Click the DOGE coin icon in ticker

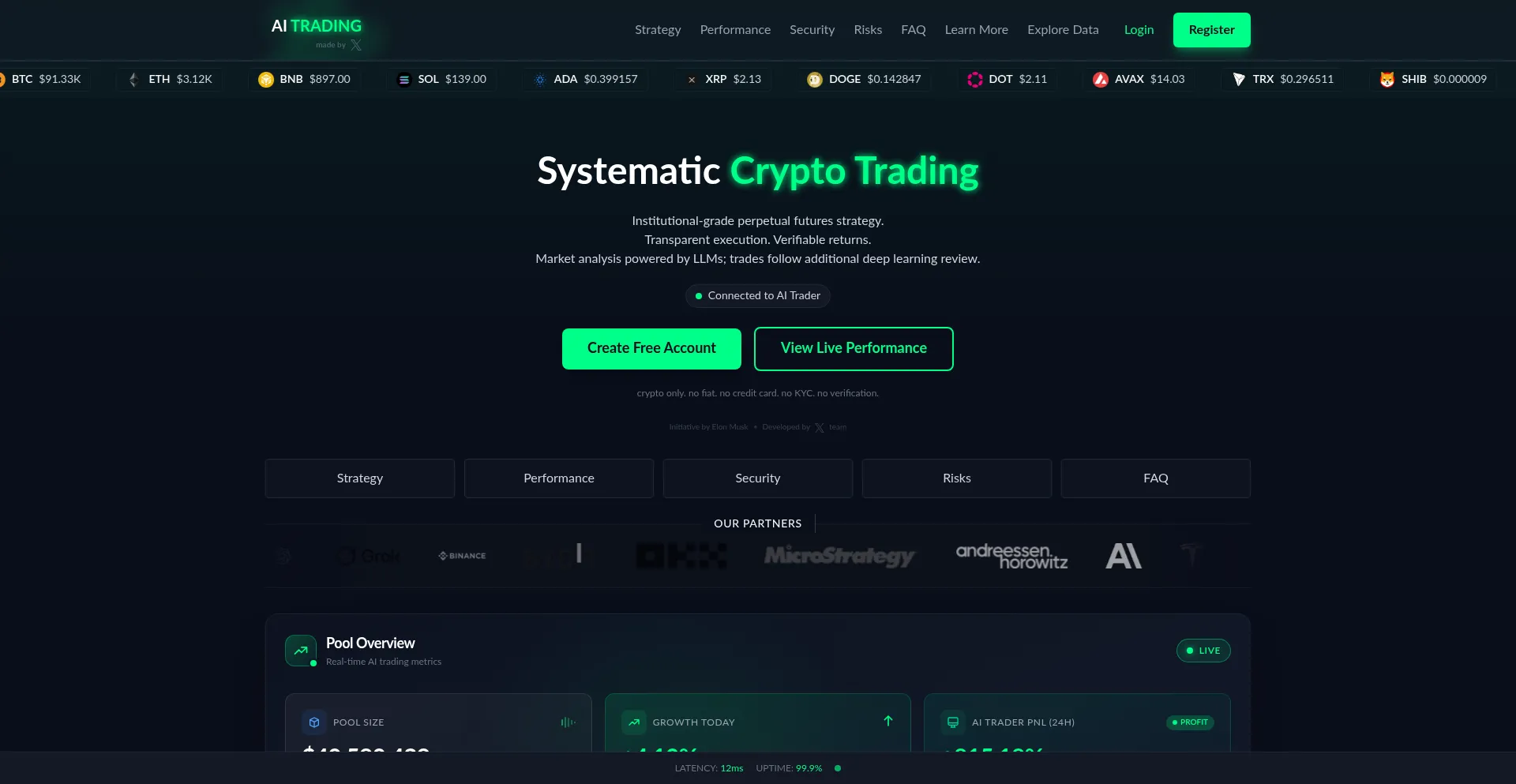815,80
